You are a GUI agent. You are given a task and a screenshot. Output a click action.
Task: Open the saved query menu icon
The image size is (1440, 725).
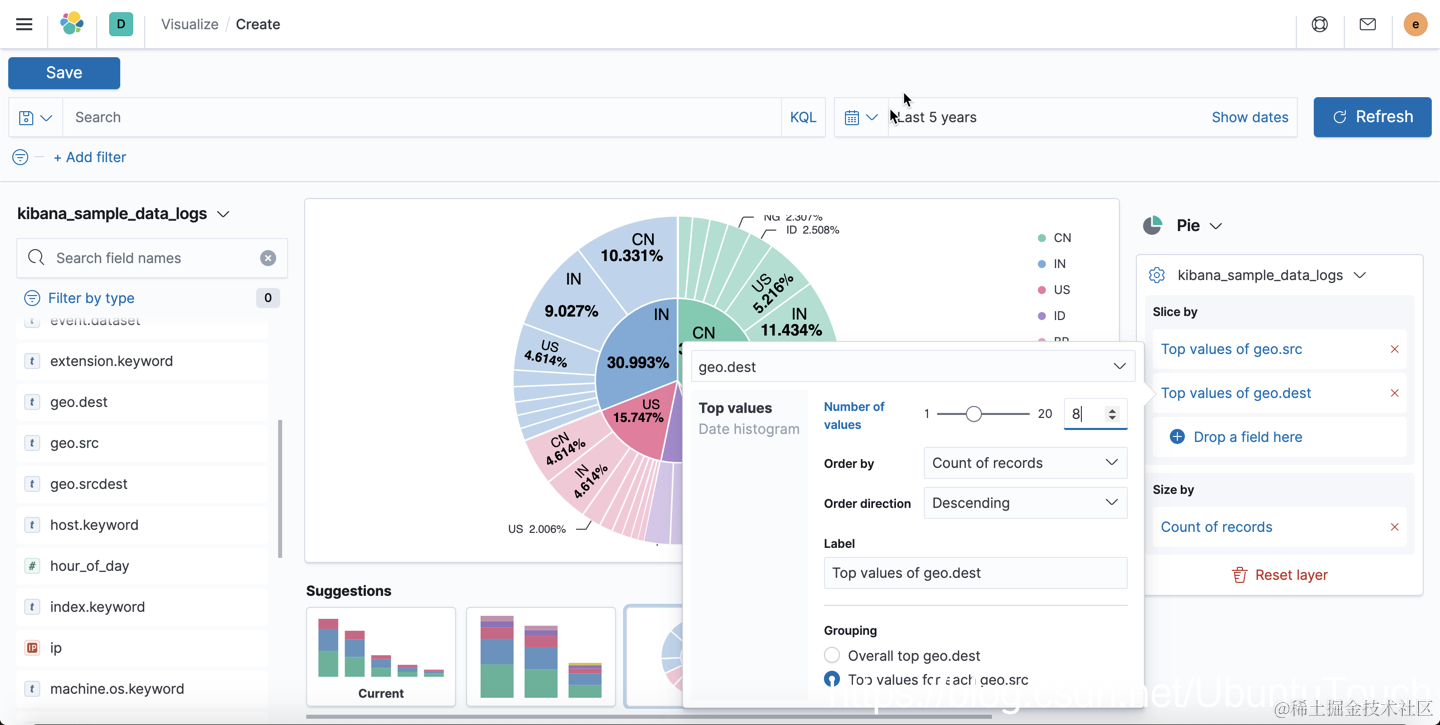tap(35, 118)
